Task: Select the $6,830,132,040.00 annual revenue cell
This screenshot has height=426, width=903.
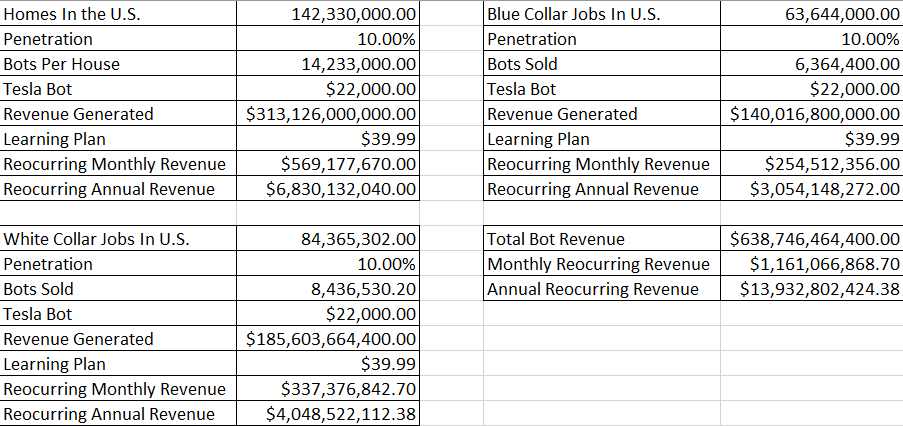Action: [x=341, y=189]
